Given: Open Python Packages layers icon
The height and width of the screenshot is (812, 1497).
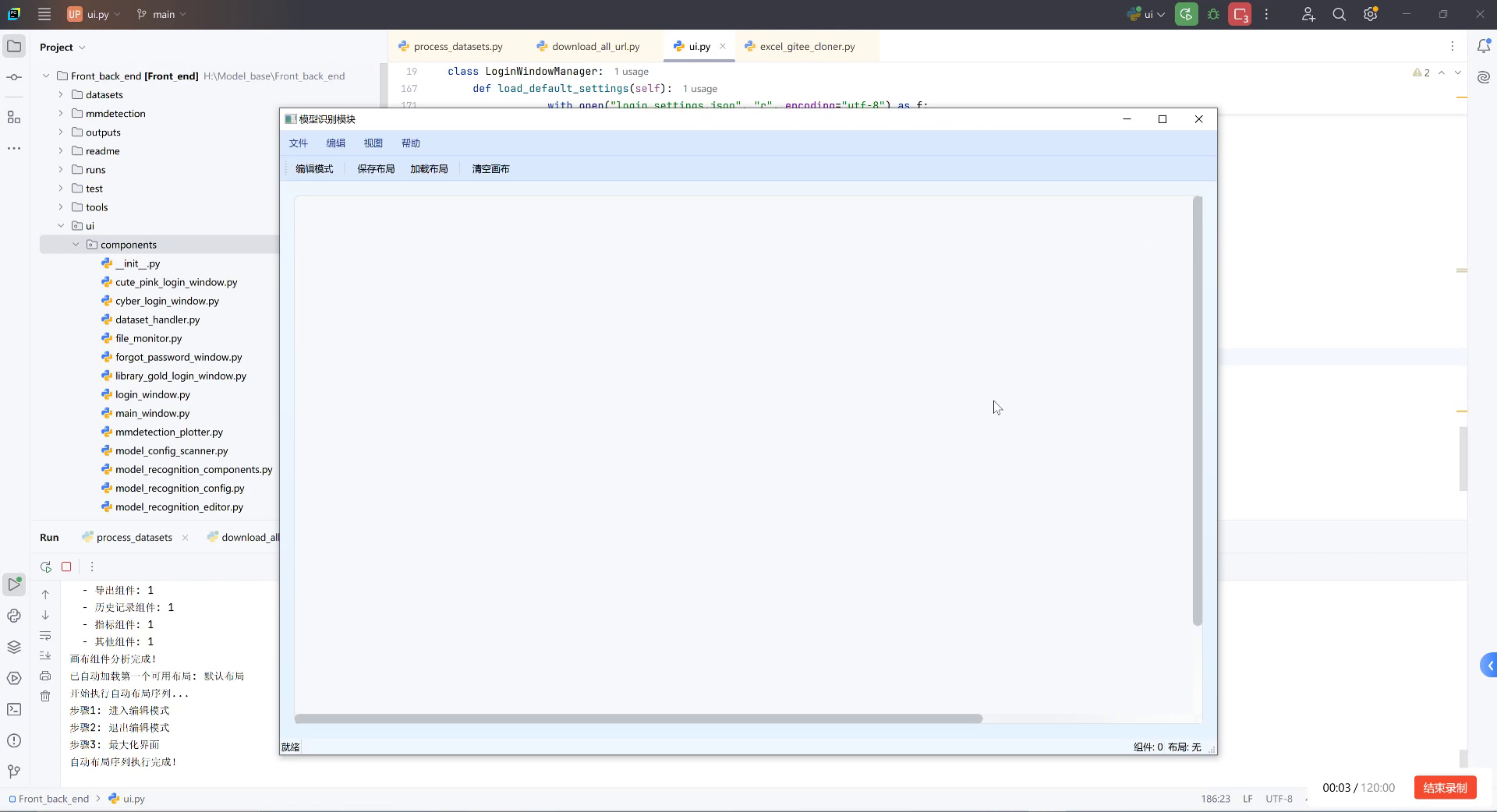Looking at the screenshot, I should coord(14,647).
